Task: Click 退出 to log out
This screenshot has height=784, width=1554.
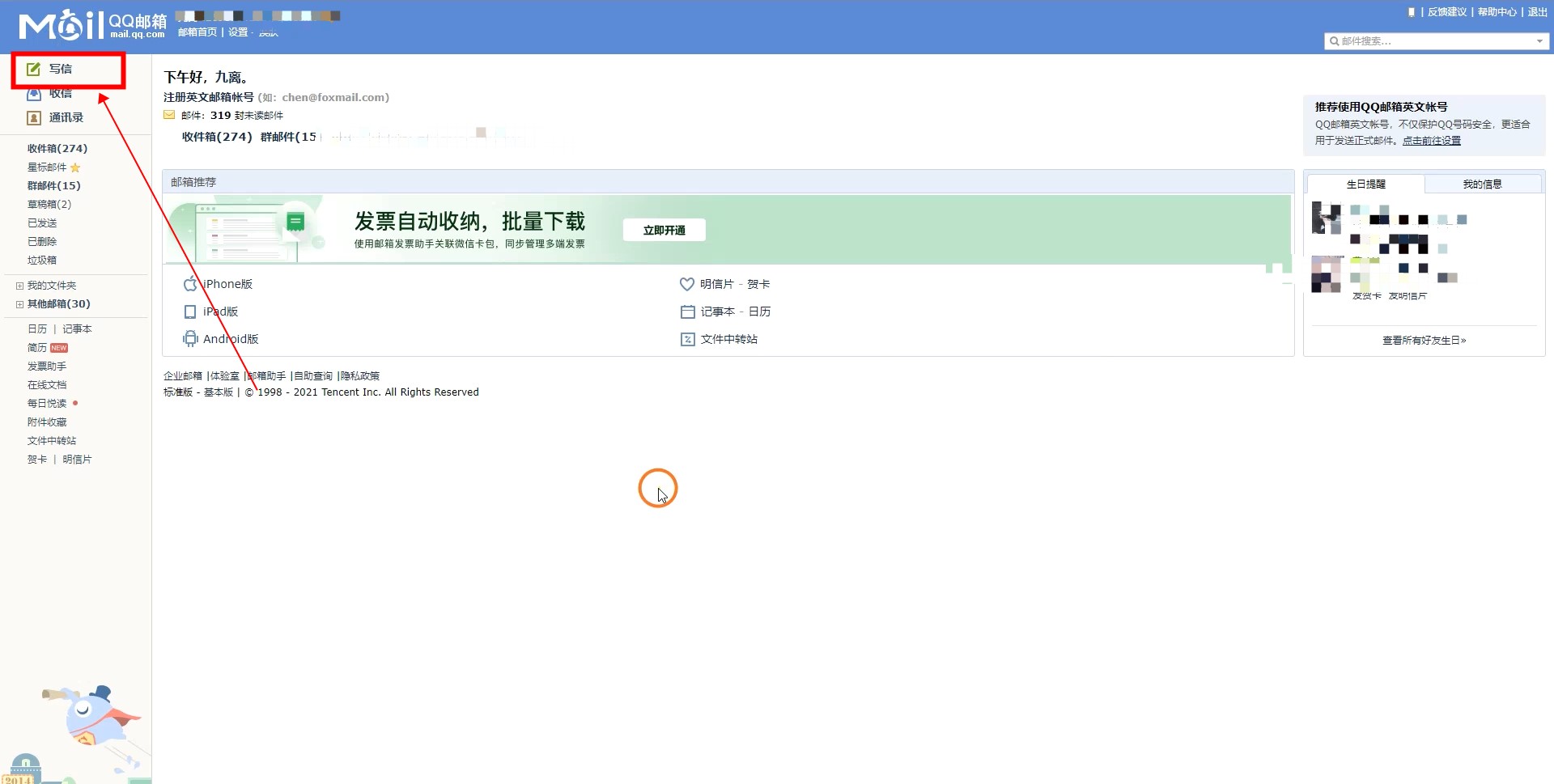Action: [1537, 12]
